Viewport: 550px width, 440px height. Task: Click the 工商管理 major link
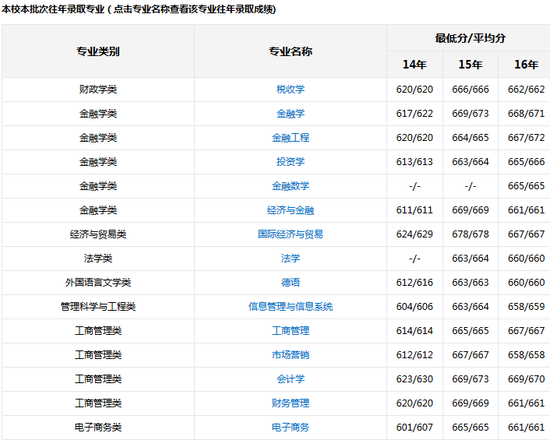tap(290, 331)
